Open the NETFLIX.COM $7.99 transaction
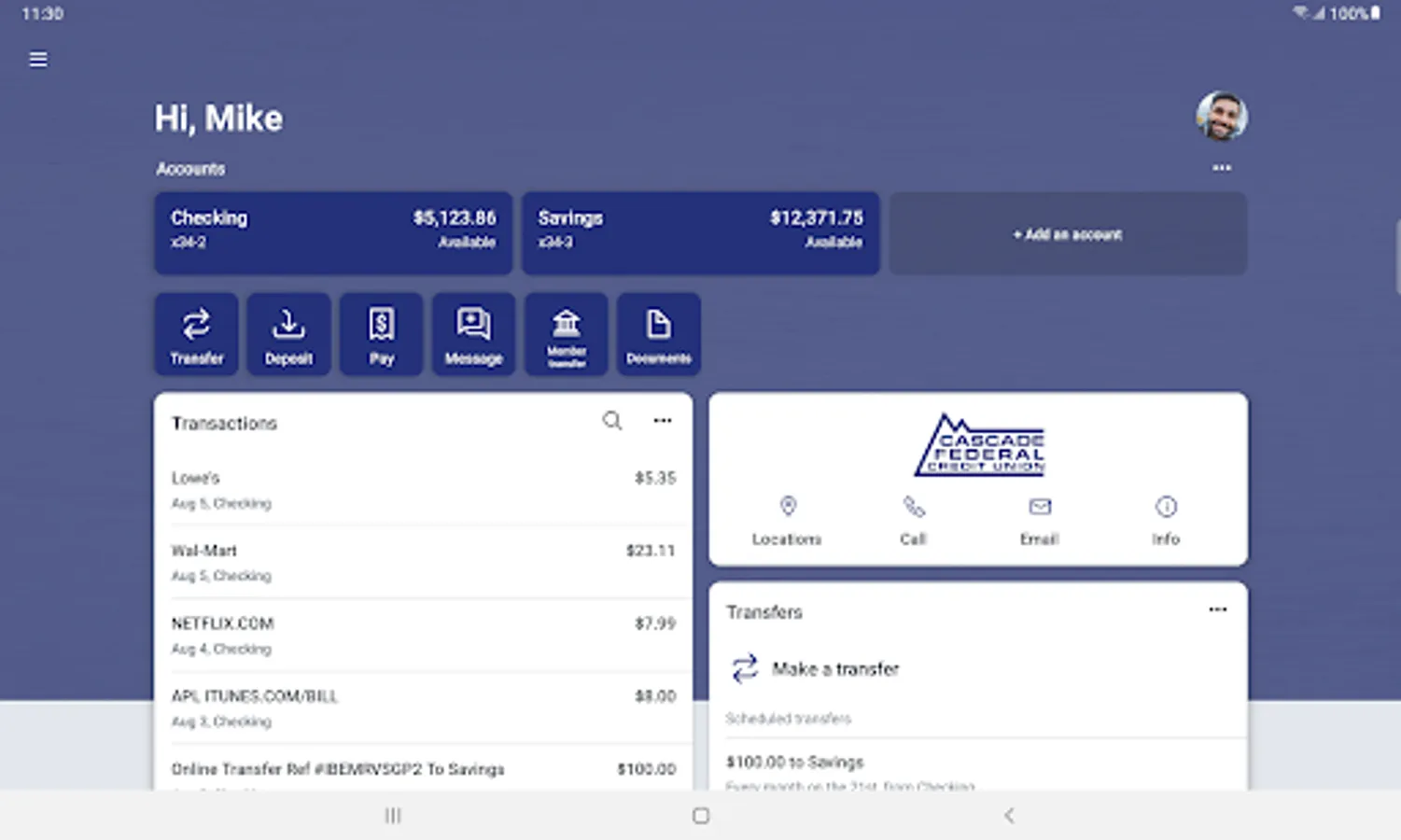Image resolution: width=1401 pixels, height=840 pixels. pos(424,635)
